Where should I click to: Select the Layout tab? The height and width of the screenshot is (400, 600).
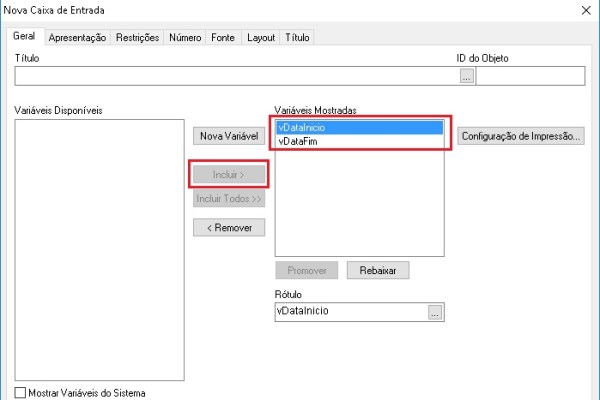[x=261, y=37]
